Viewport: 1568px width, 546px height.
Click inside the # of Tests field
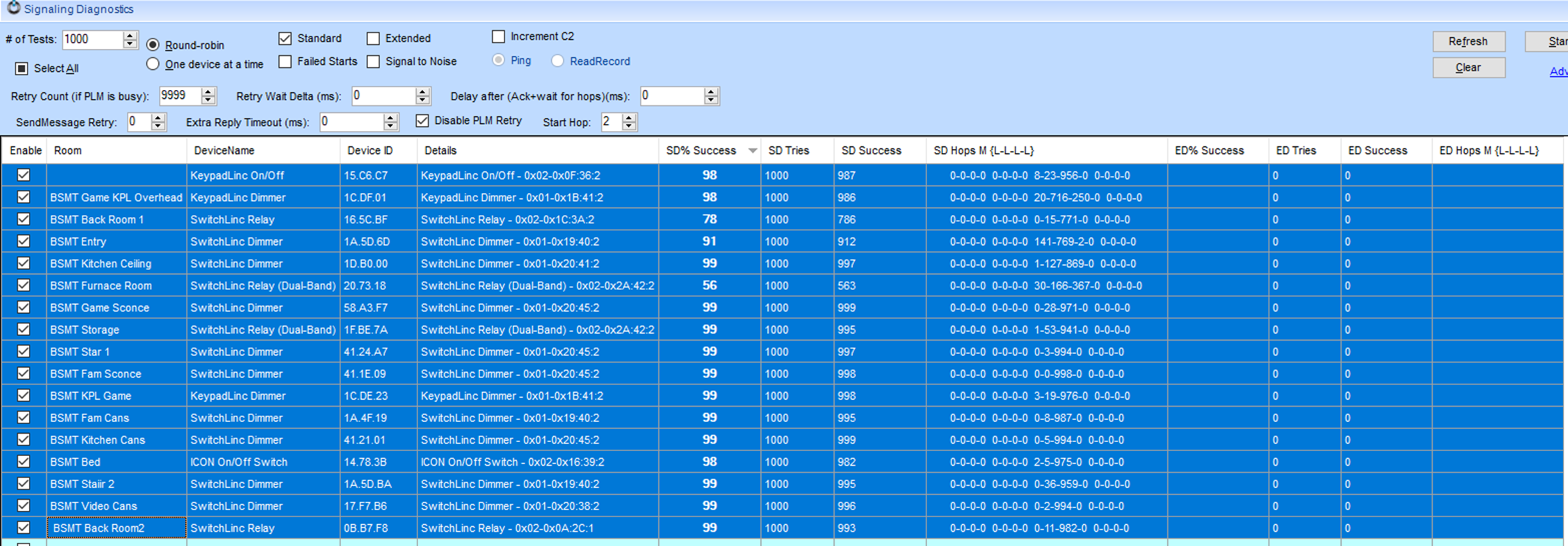click(92, 39)
